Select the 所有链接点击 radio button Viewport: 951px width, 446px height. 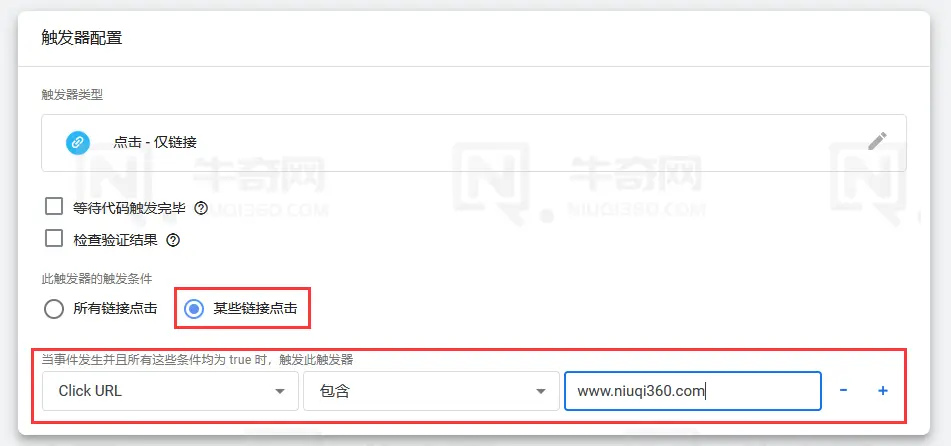pos(54,309)
